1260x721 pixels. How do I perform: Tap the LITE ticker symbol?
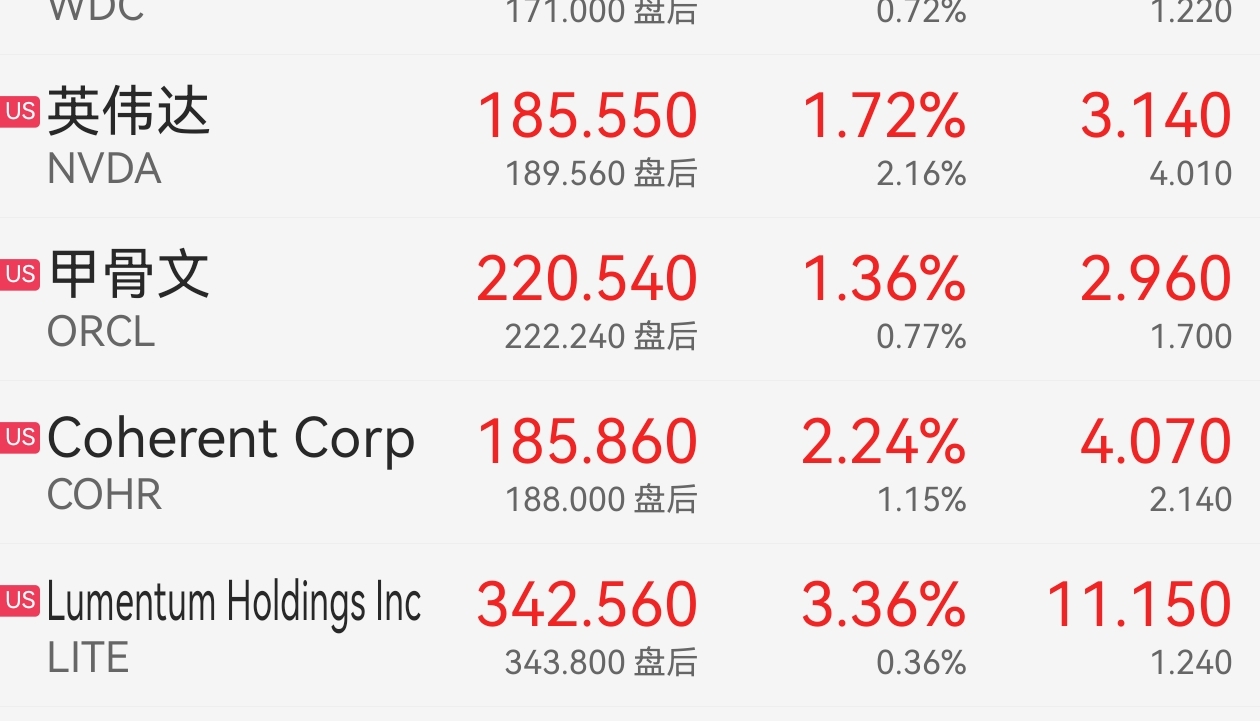[x=88, y=658]
